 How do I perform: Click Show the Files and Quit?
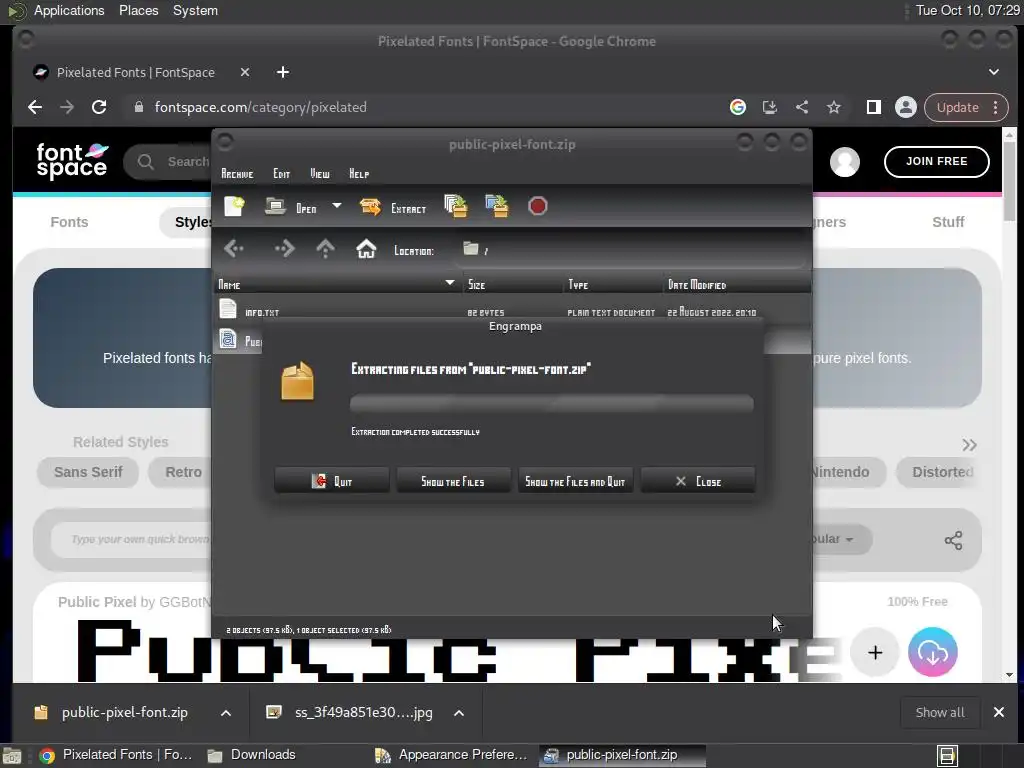[x=575, y=481]
